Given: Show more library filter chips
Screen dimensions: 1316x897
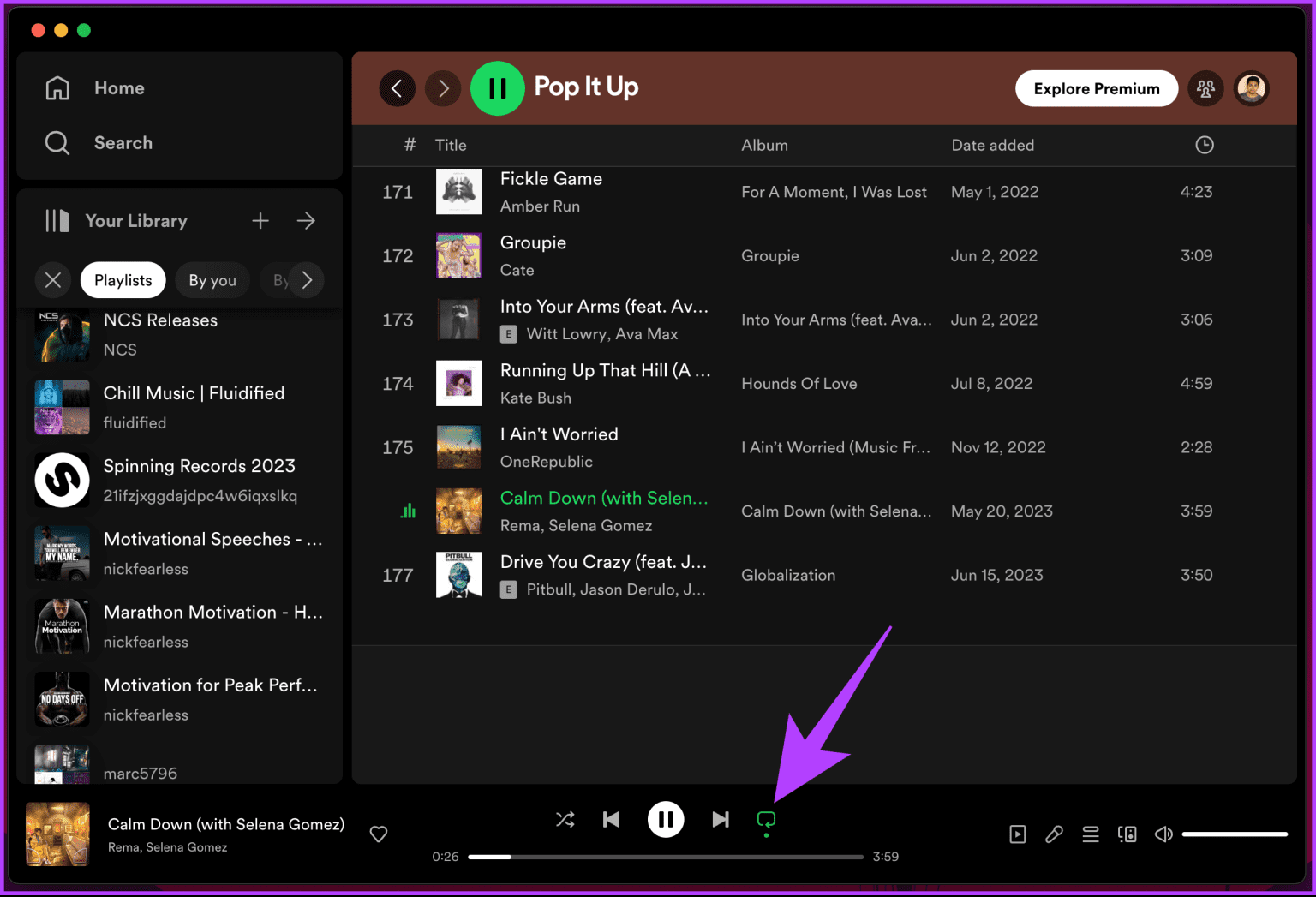Looking at the screenshot, I should pos(307,280).
